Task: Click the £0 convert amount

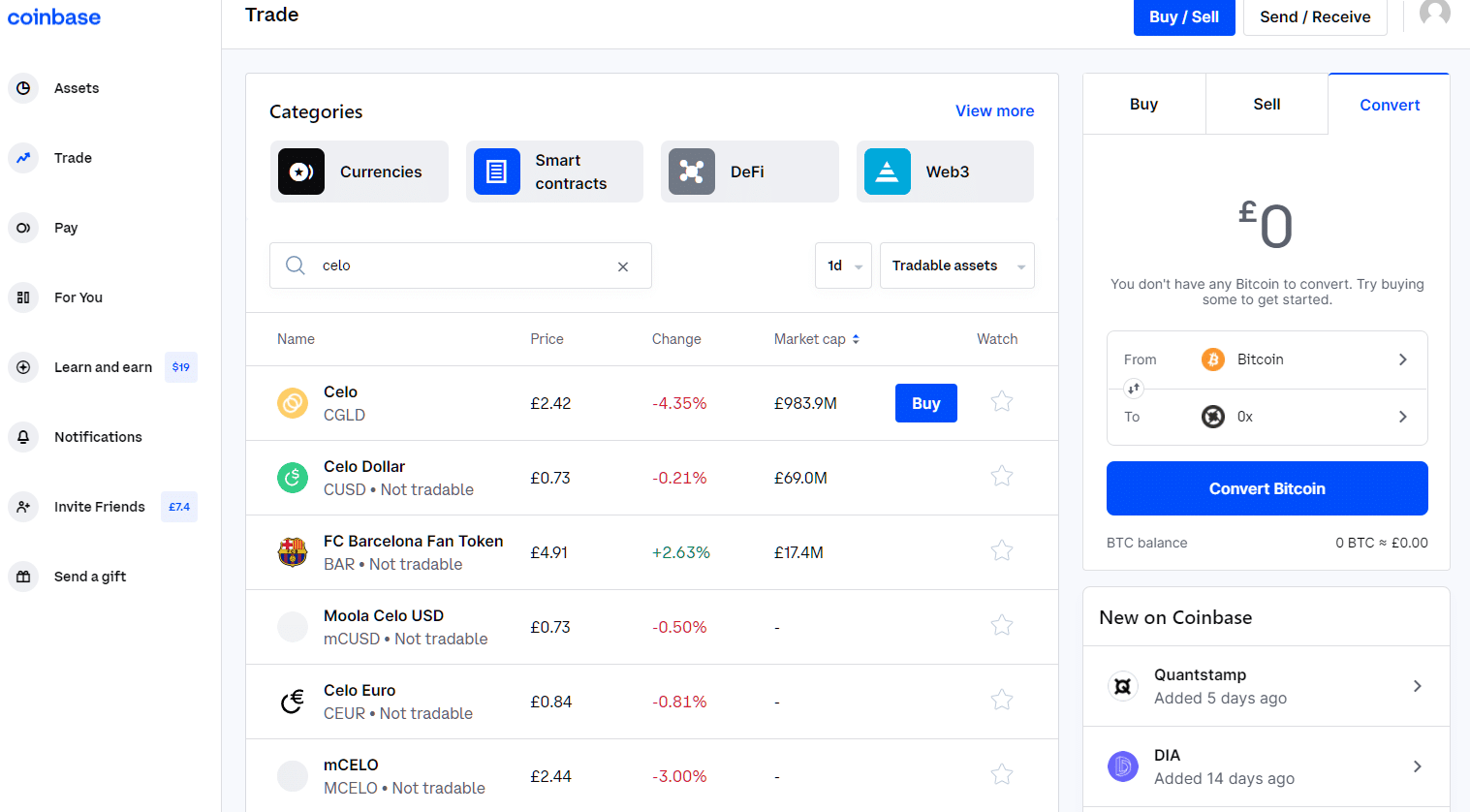Action: [x=1266, y=225]
